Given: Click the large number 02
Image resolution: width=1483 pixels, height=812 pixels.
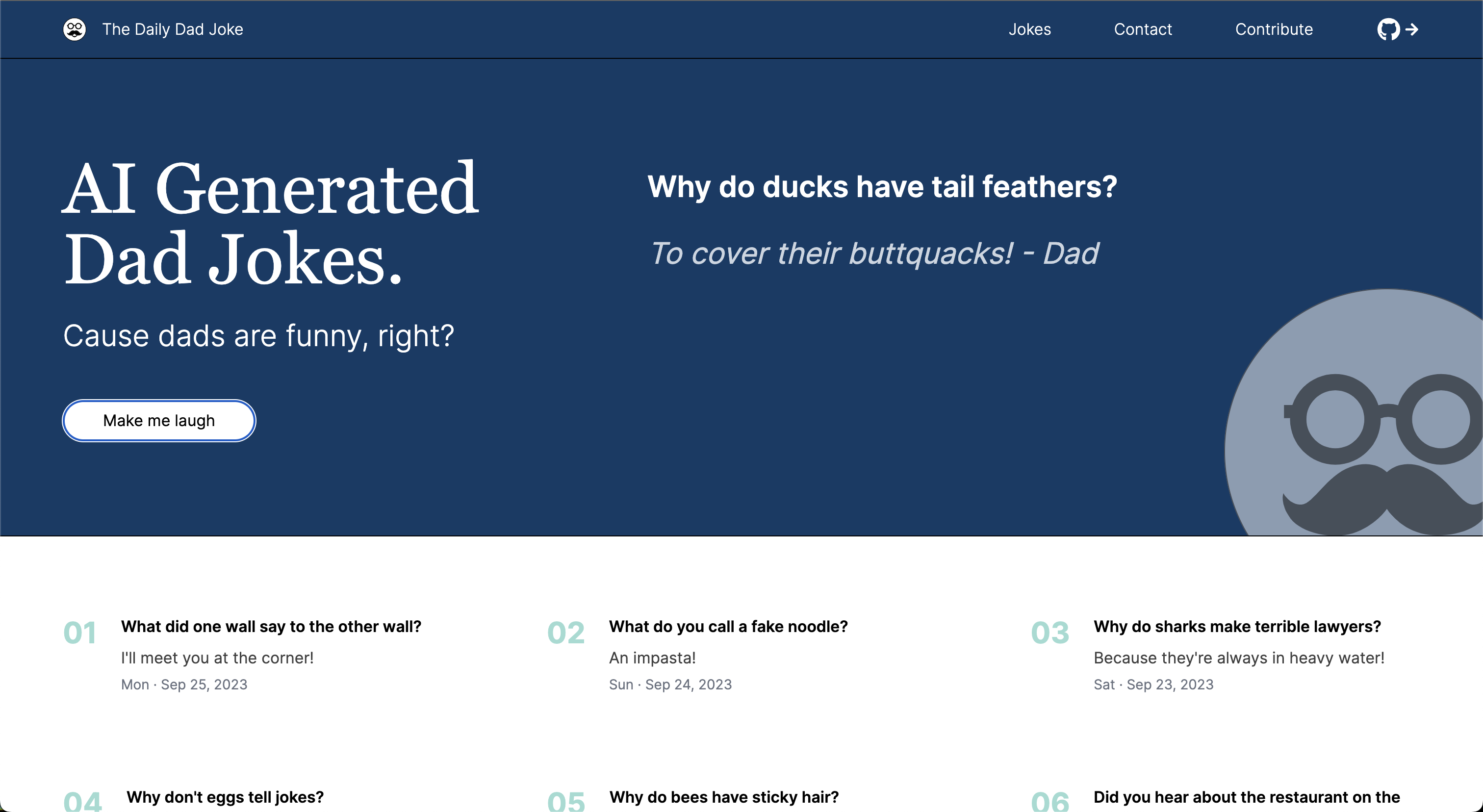Looking at the screenshot, I should tap(565, 633).
